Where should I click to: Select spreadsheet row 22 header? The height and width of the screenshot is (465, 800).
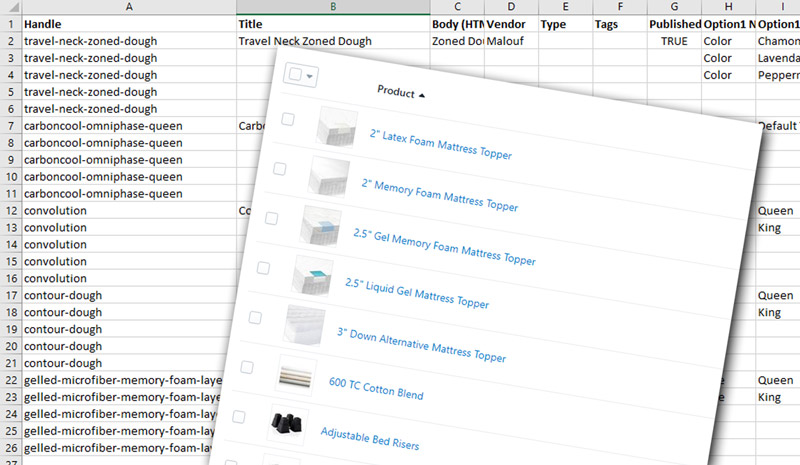pos(11,380)
